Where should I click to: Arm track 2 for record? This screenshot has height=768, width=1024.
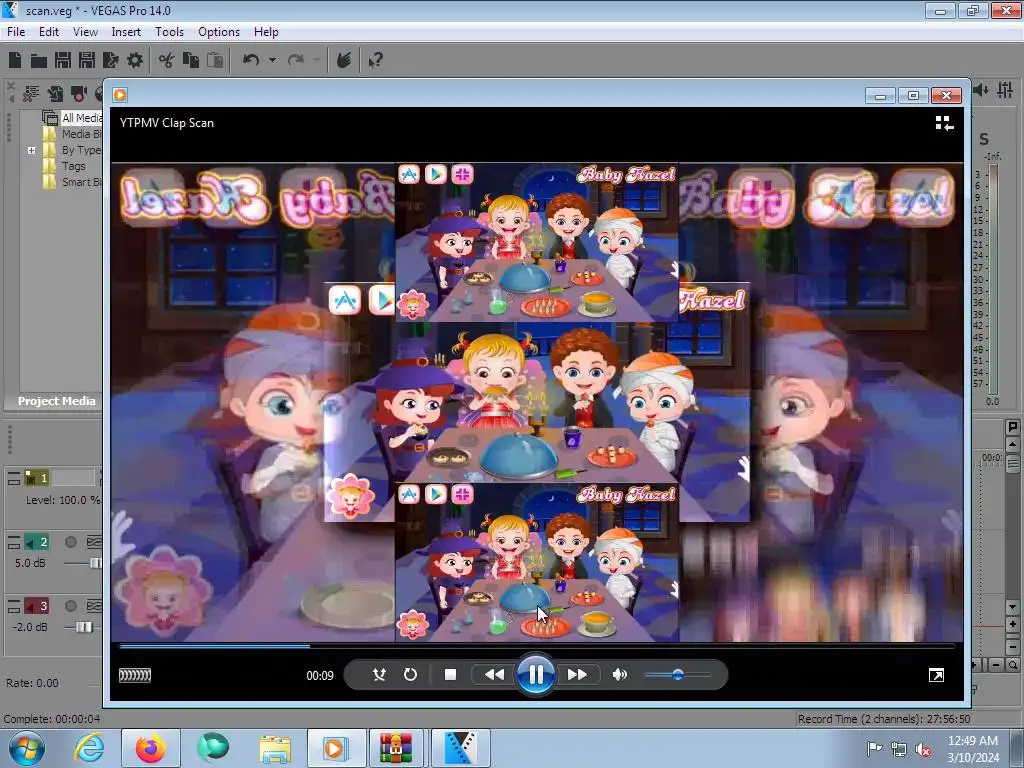(71, 542)
